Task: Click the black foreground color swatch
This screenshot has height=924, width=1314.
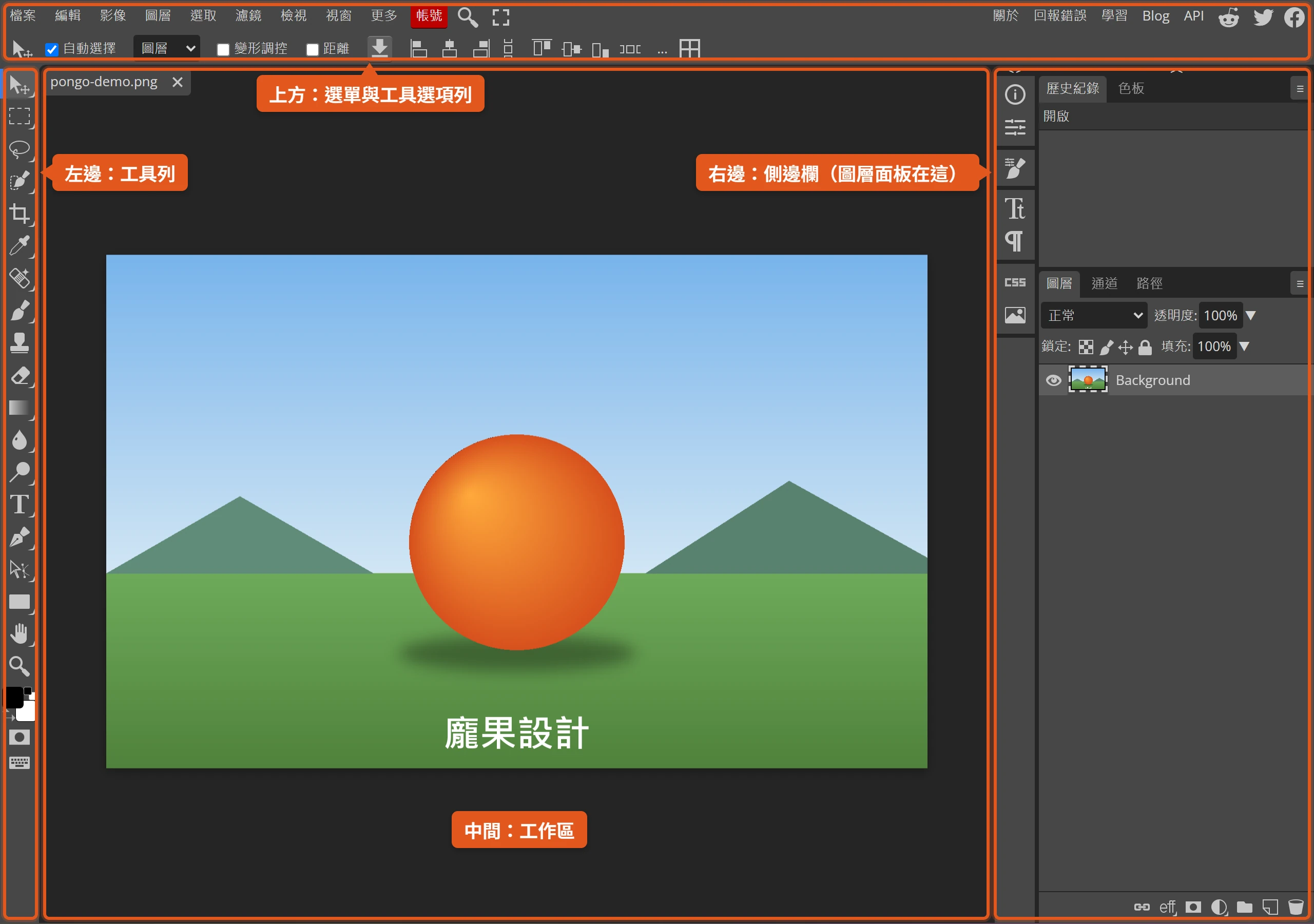Action: tap(14, 698)
